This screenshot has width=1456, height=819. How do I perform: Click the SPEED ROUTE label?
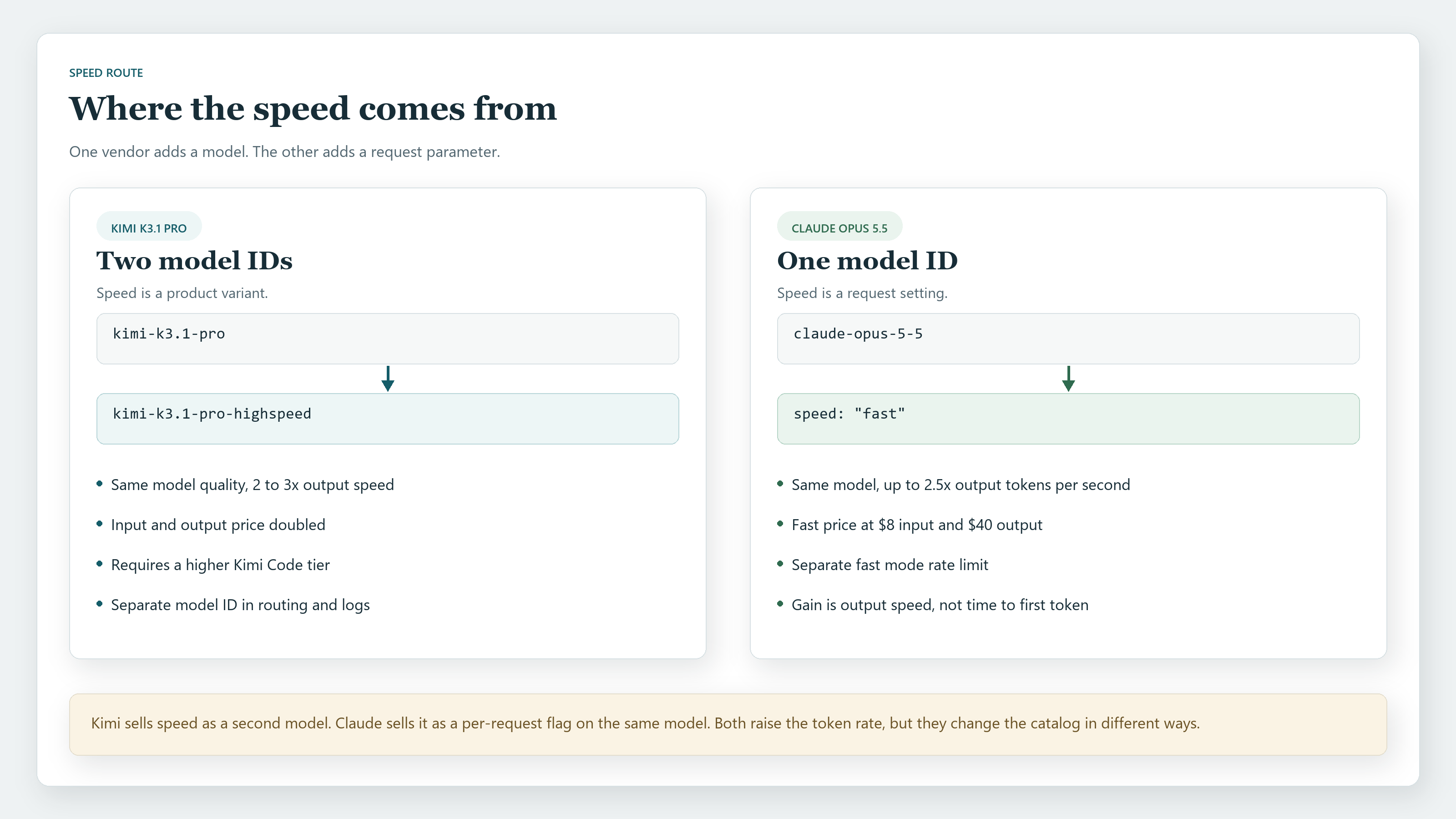106,73
